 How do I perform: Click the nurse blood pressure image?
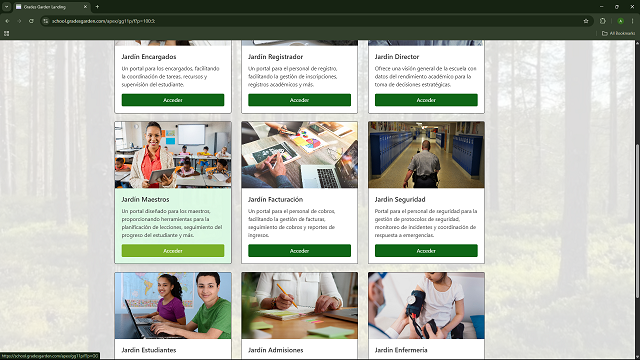[x=426, y=306]
